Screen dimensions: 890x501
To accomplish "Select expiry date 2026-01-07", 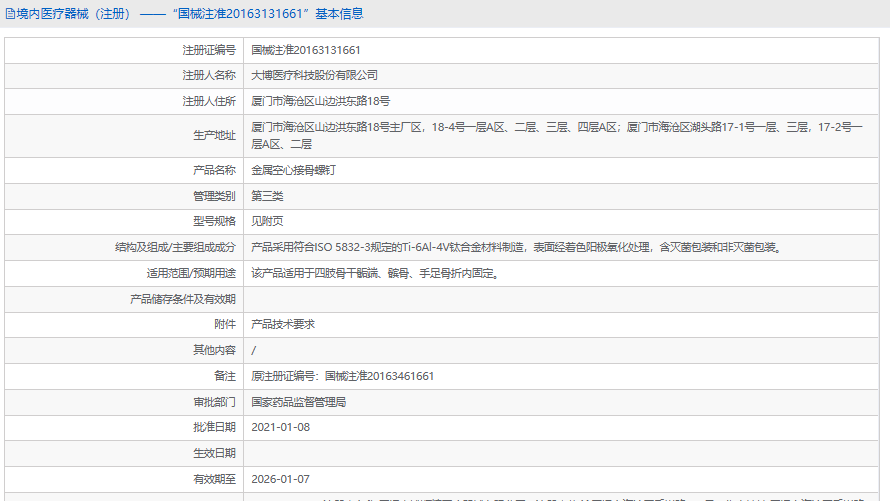I will 280,479.
